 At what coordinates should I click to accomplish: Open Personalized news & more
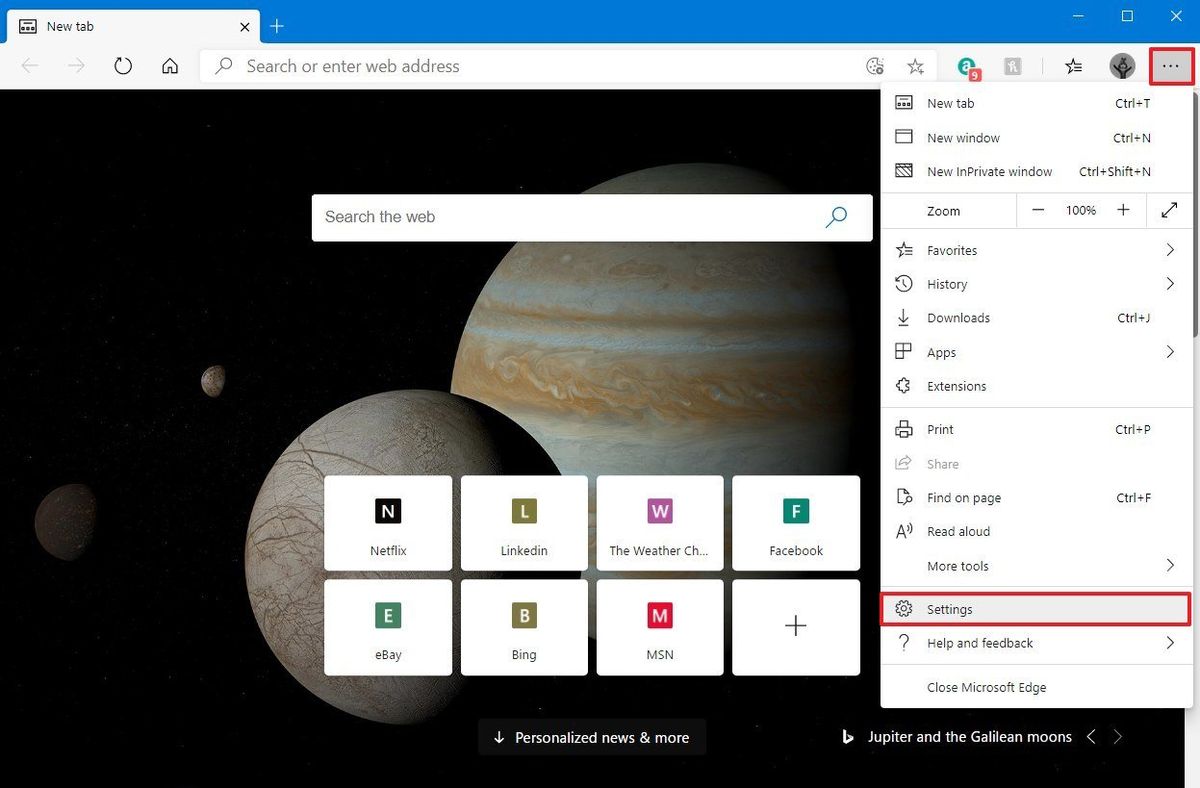pos(591,737)
